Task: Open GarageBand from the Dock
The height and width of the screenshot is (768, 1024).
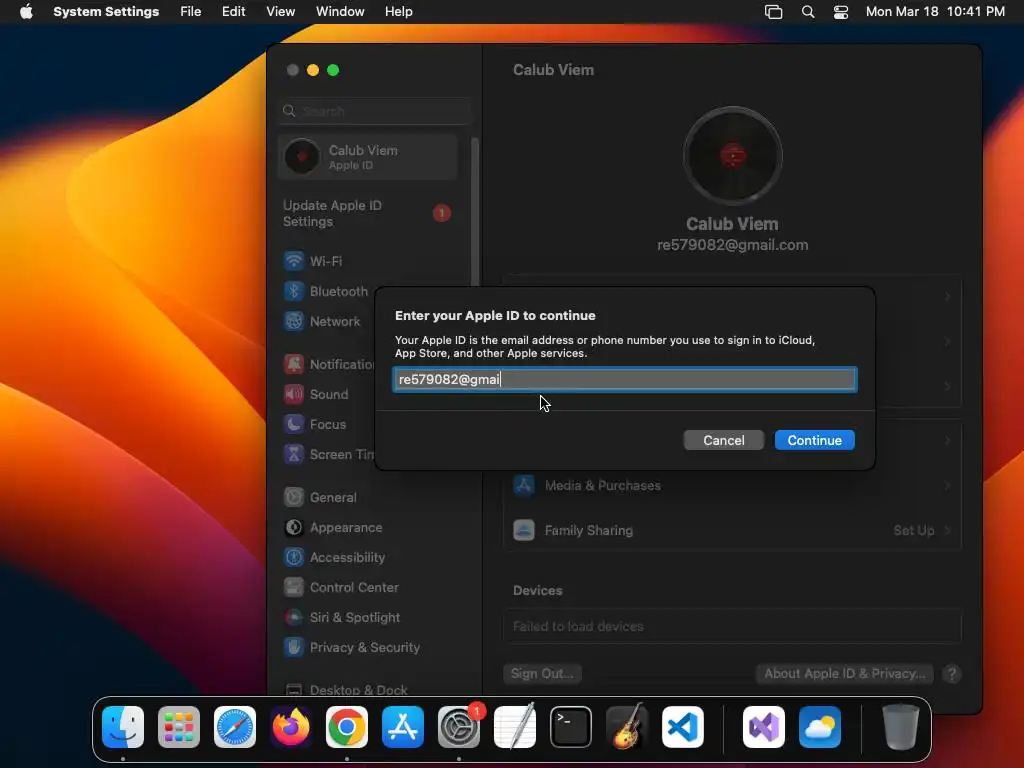Action: [x=627, y=727]
